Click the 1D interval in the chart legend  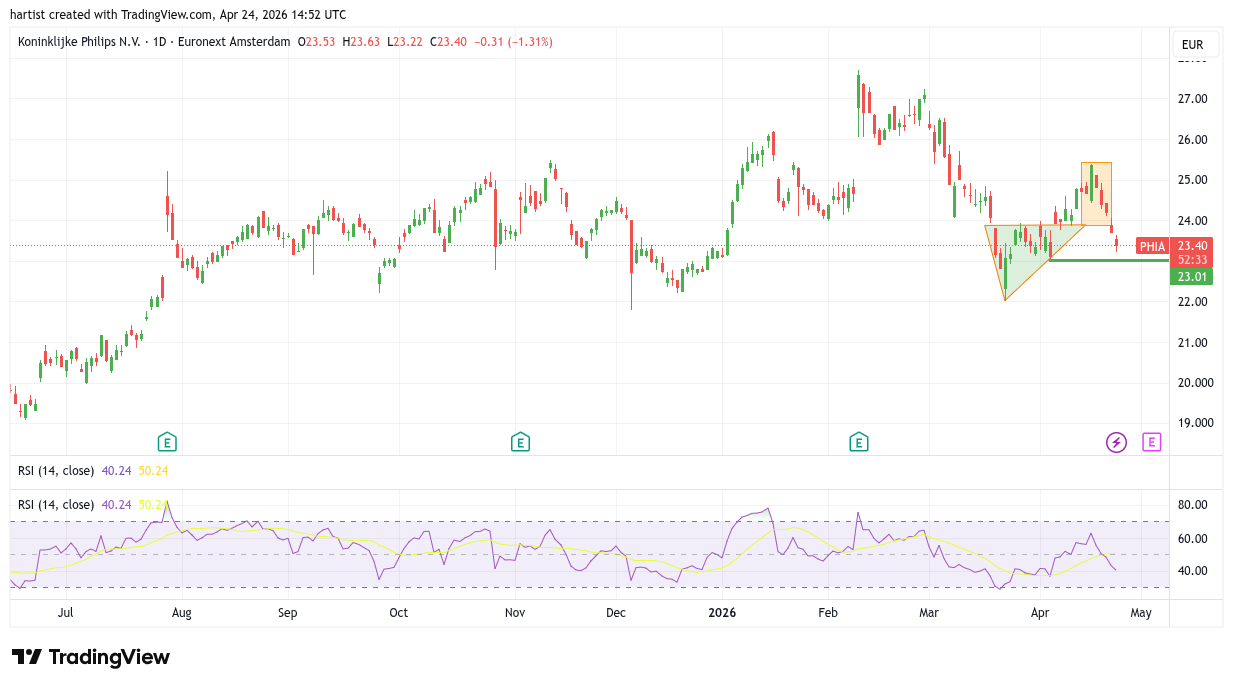160,42
